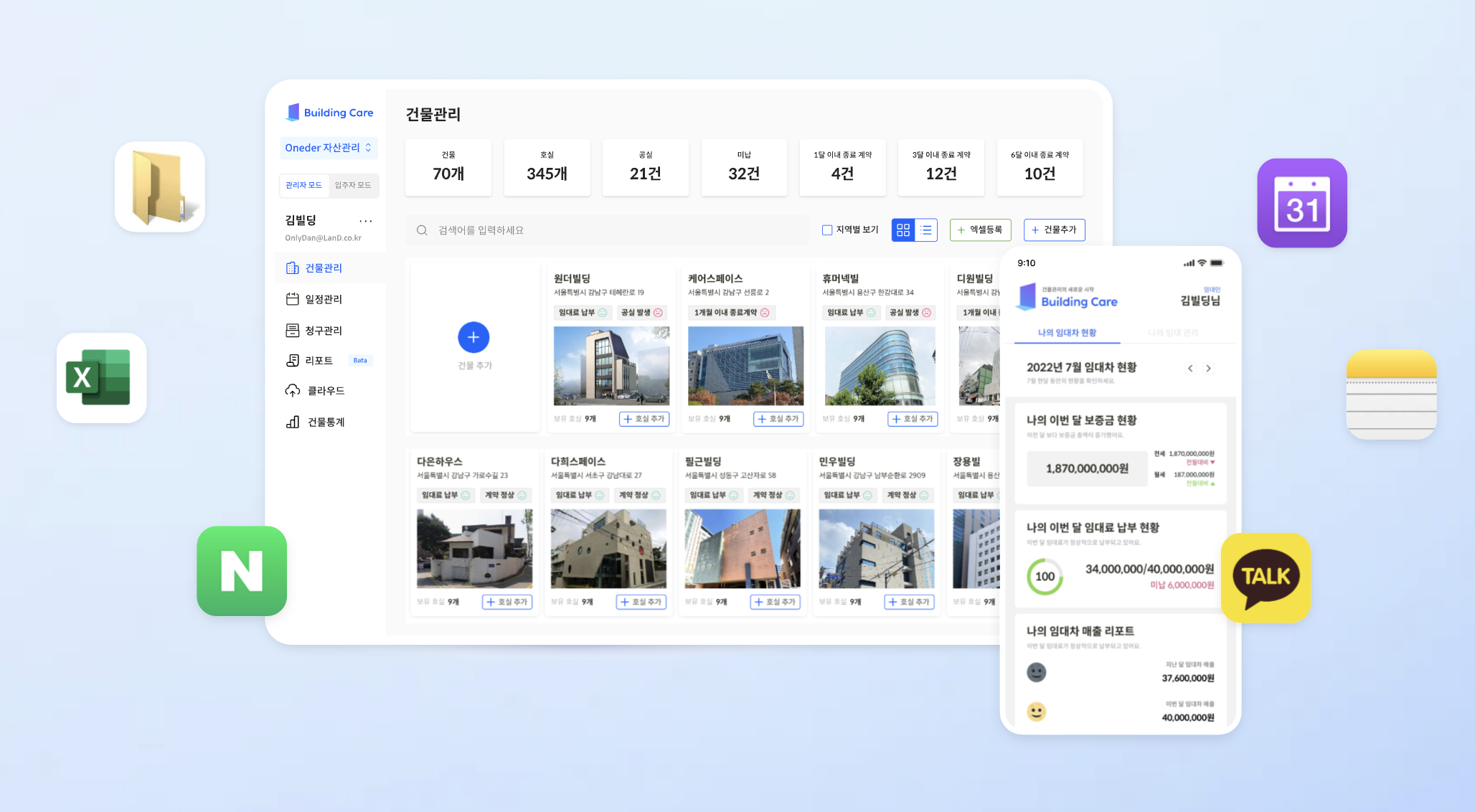Click the blue plus 건물 추가 circle
Screen dimensions: 1475x812
[473, 337]
